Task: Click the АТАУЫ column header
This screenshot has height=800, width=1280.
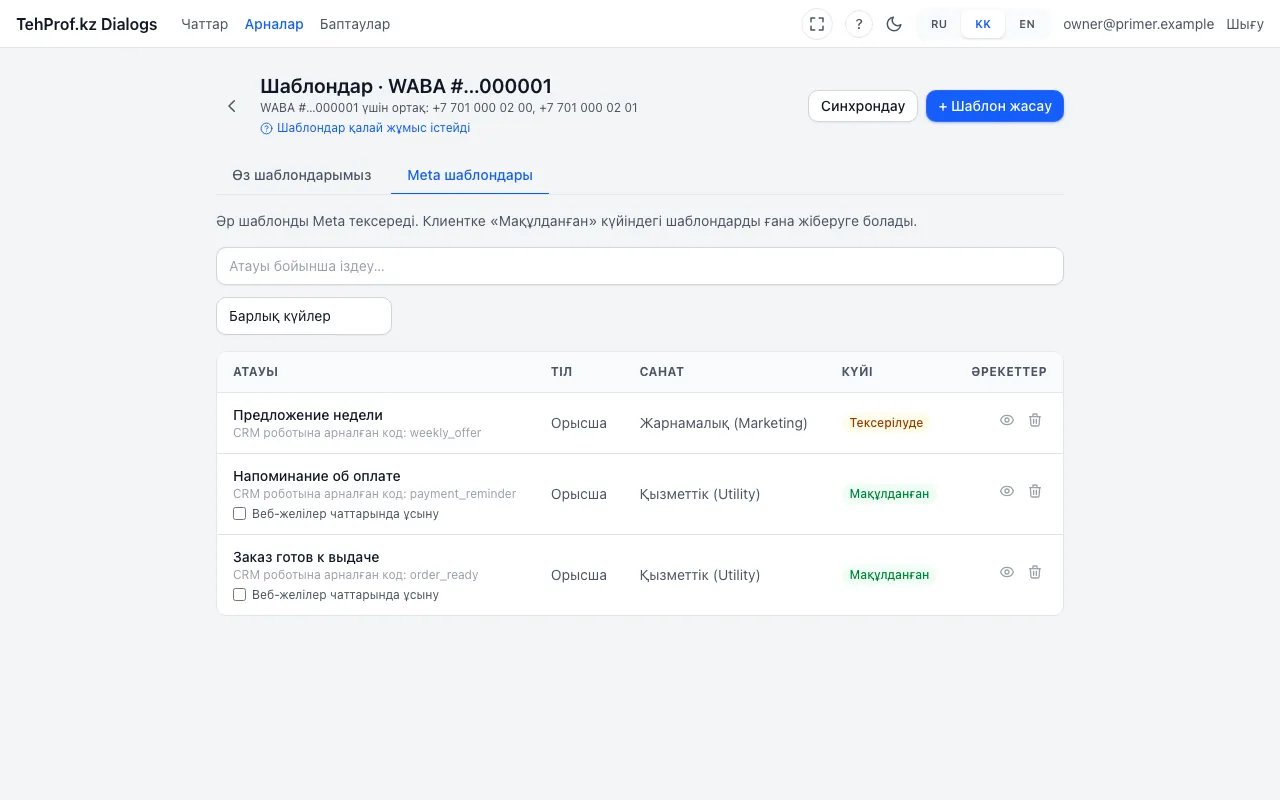Action: click(256, 372)
